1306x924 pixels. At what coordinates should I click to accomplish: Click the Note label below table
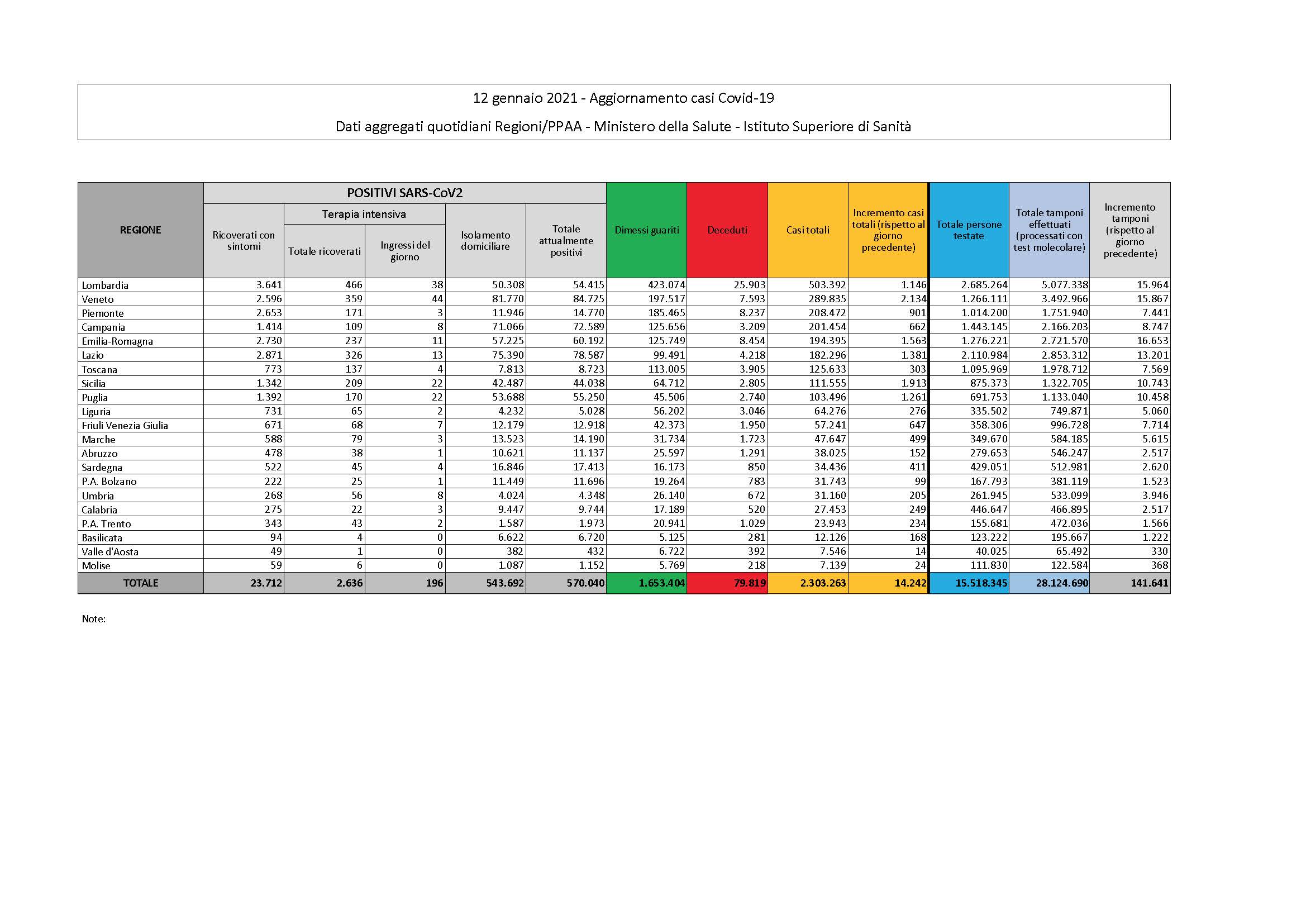(94, 619)
